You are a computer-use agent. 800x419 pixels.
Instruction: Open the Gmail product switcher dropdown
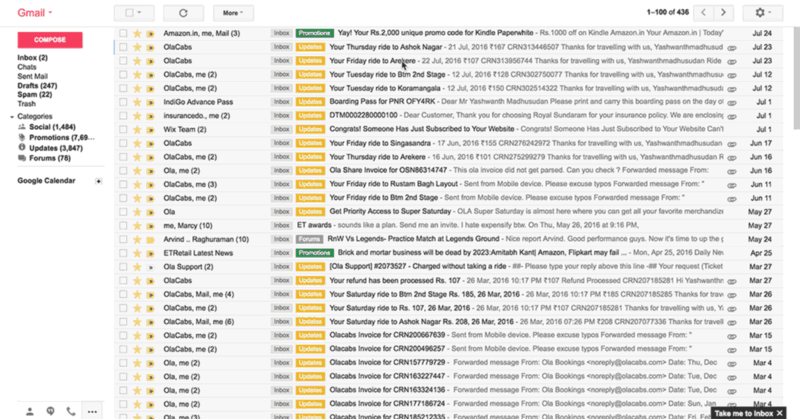(x=35, y=13)
